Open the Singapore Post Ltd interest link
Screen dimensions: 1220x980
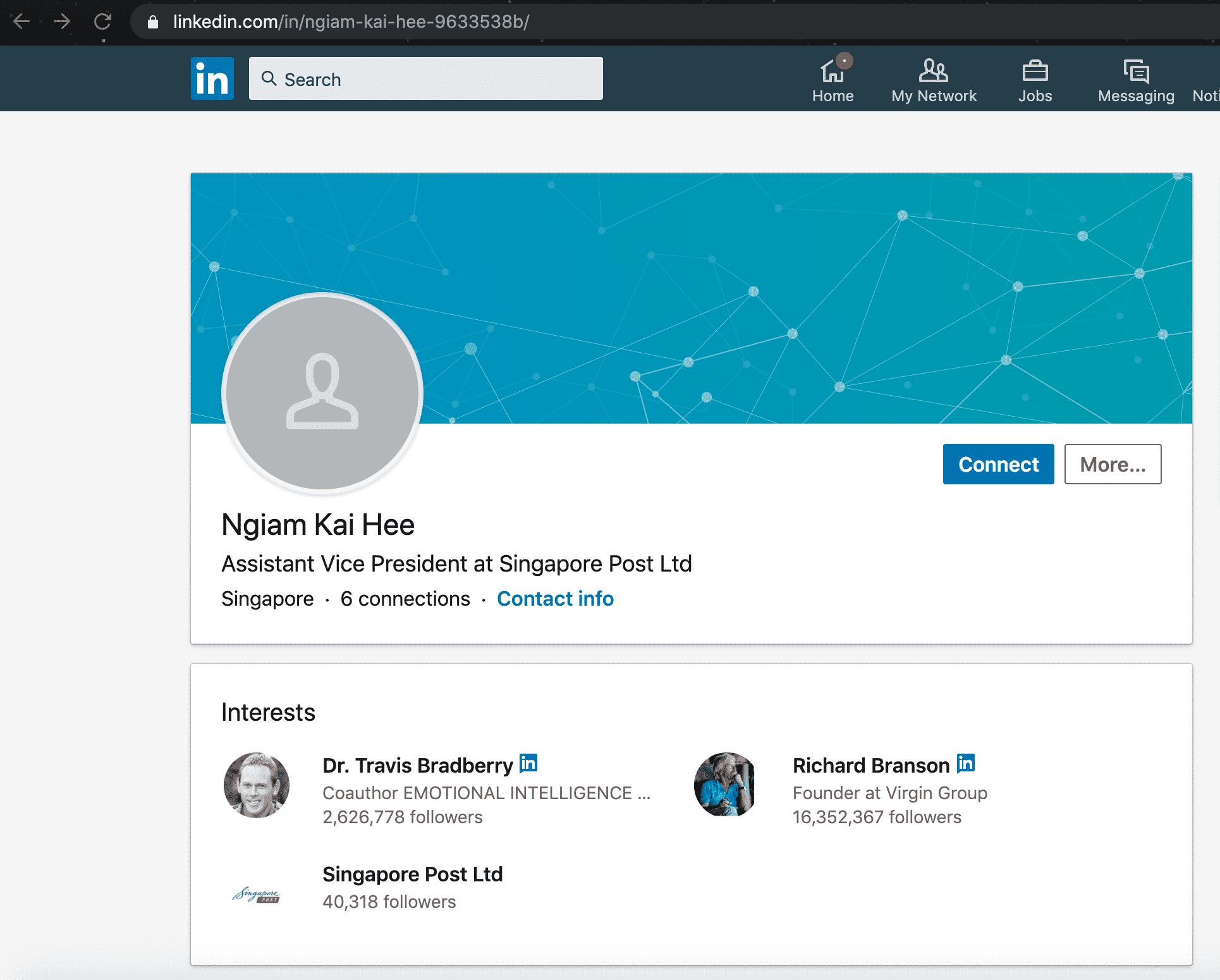click(413, 874)
